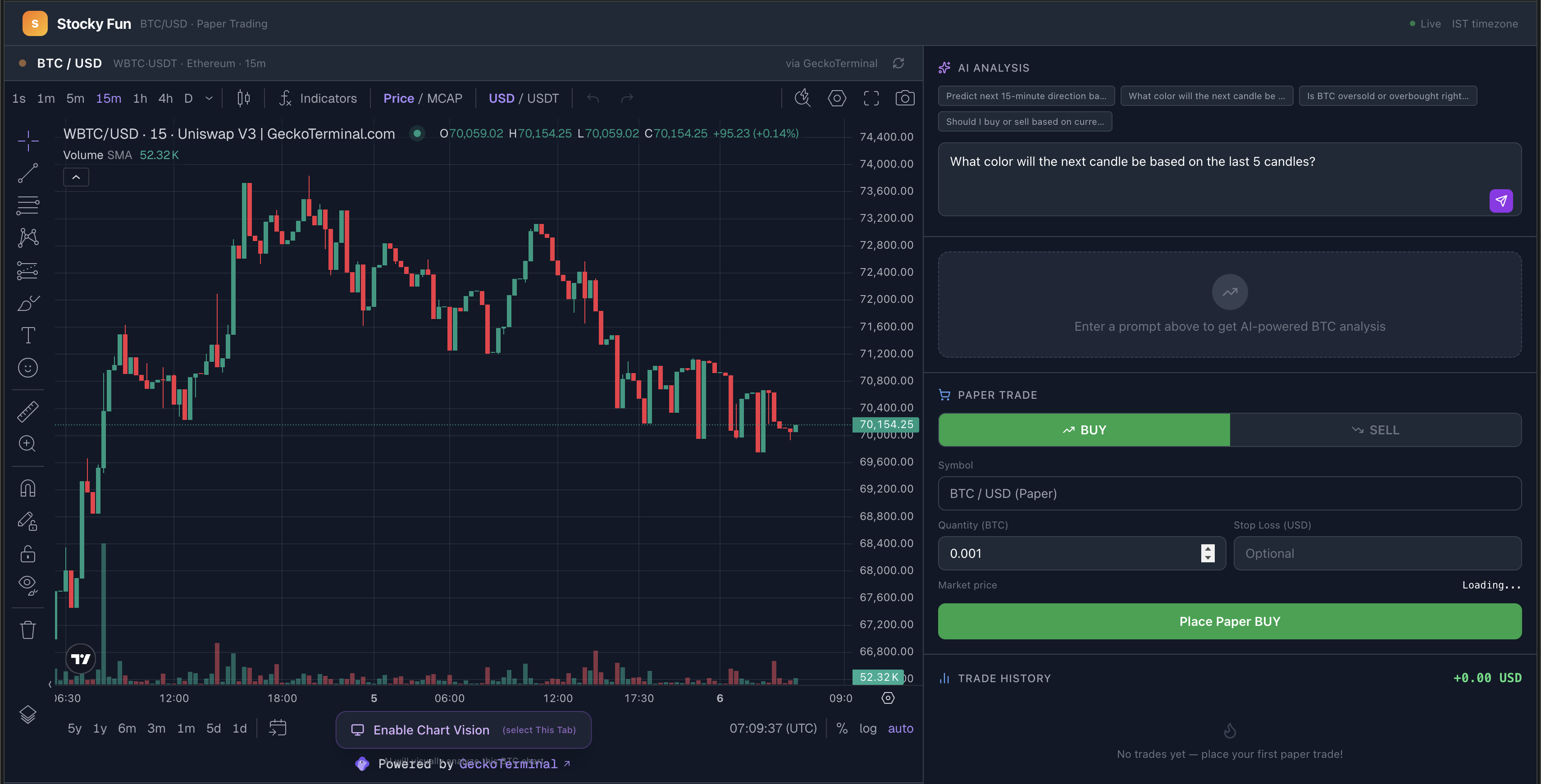Toggle percent scale on the chart
The width and height of the screenshot is (1541, 784).
842,729
